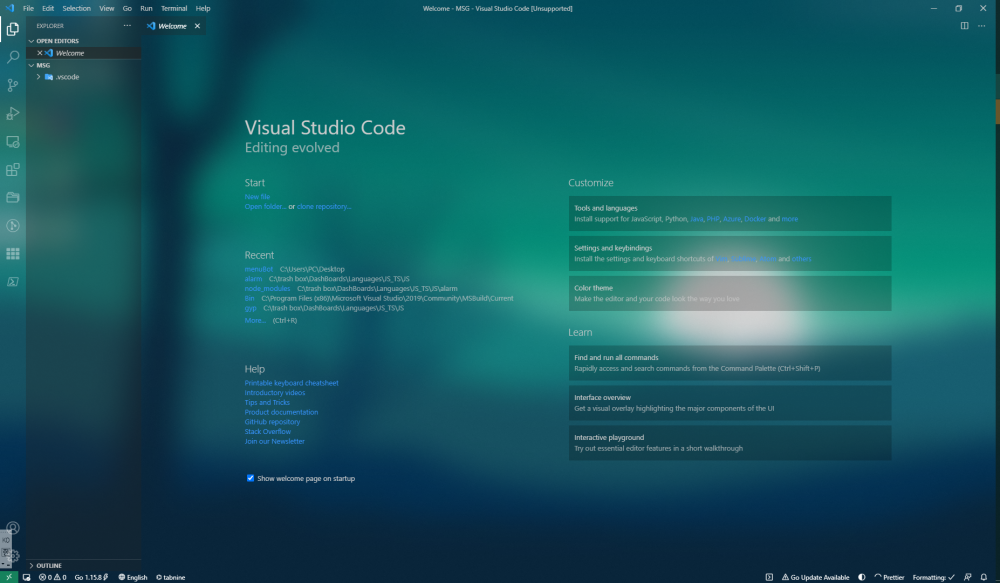Click the remote host icon in status bar
Screen dimensions: 1000x583
26,577
